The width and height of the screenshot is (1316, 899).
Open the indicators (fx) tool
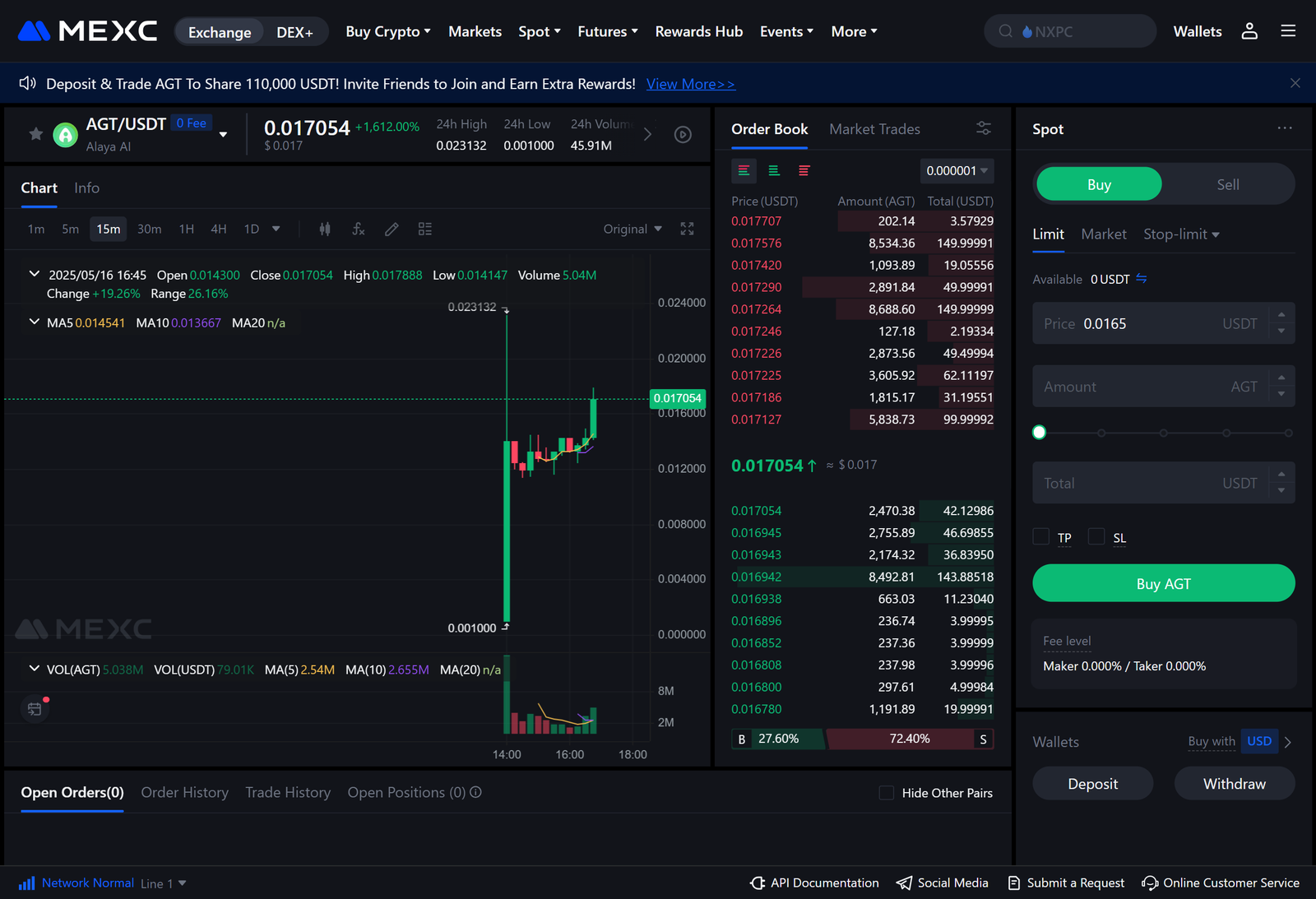(x=358, y=229)
